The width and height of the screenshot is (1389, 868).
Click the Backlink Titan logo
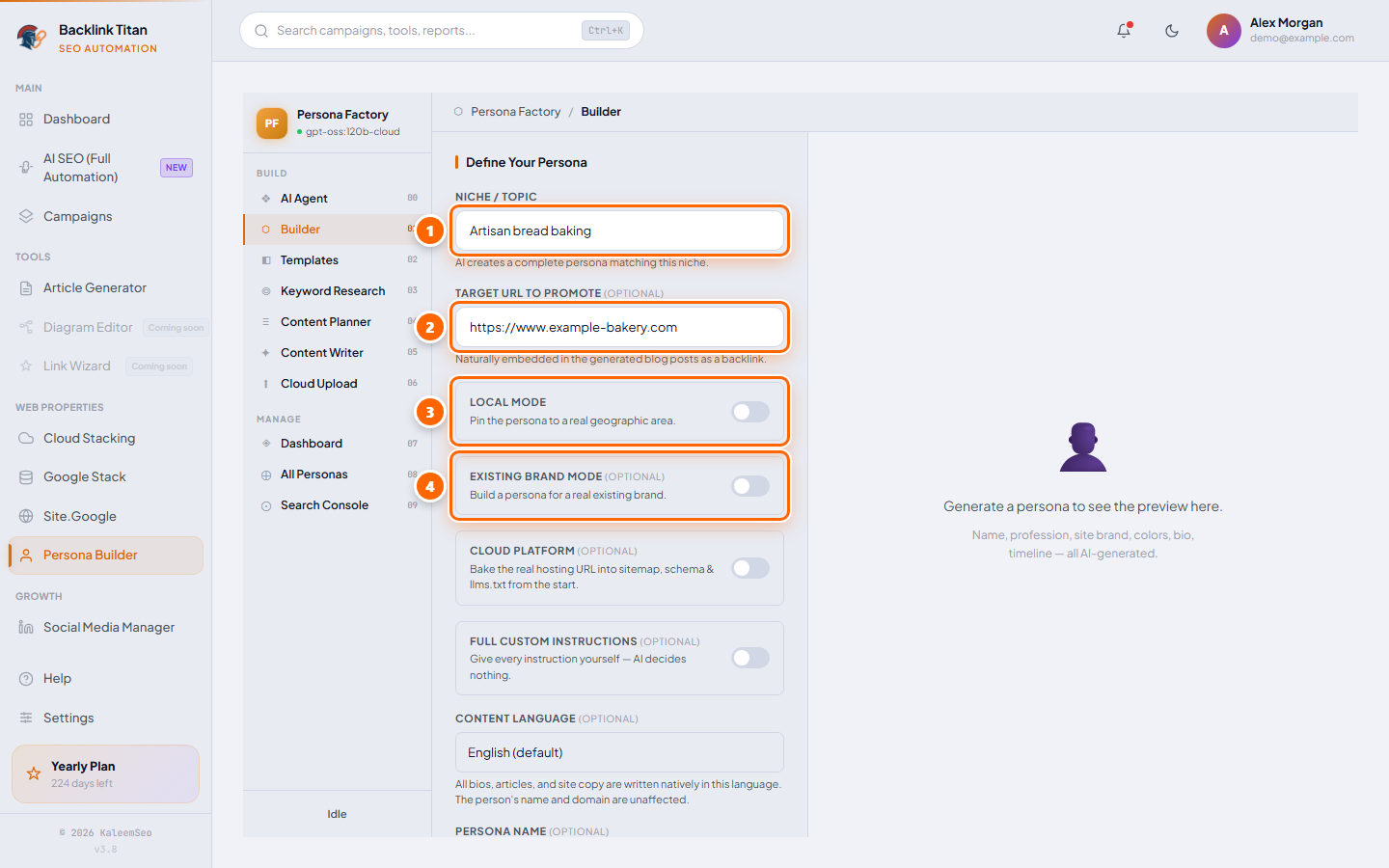pyautogui.click(x=32, y=38)
